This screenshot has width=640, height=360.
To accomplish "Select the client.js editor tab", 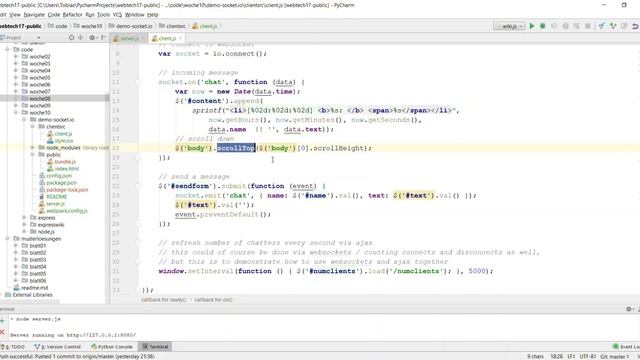I will 167,38.
